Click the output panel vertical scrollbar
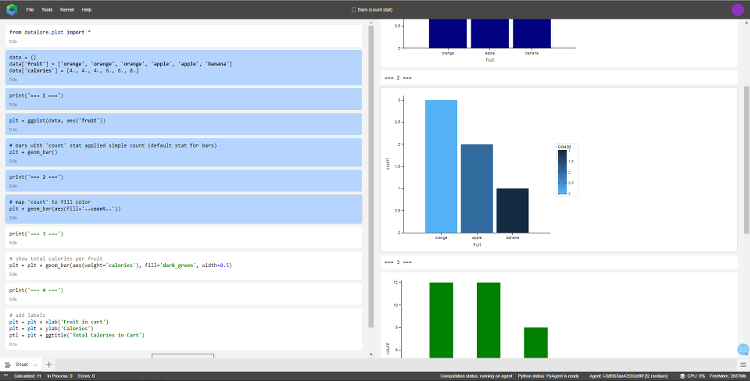Image resolution: width=750 pixels, height=381 pixels. (747, 160)
